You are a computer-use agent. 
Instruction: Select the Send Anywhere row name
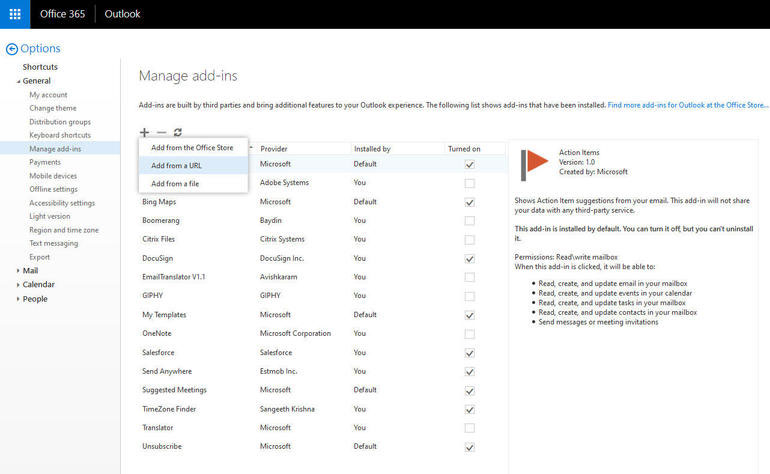pos(167,371)
